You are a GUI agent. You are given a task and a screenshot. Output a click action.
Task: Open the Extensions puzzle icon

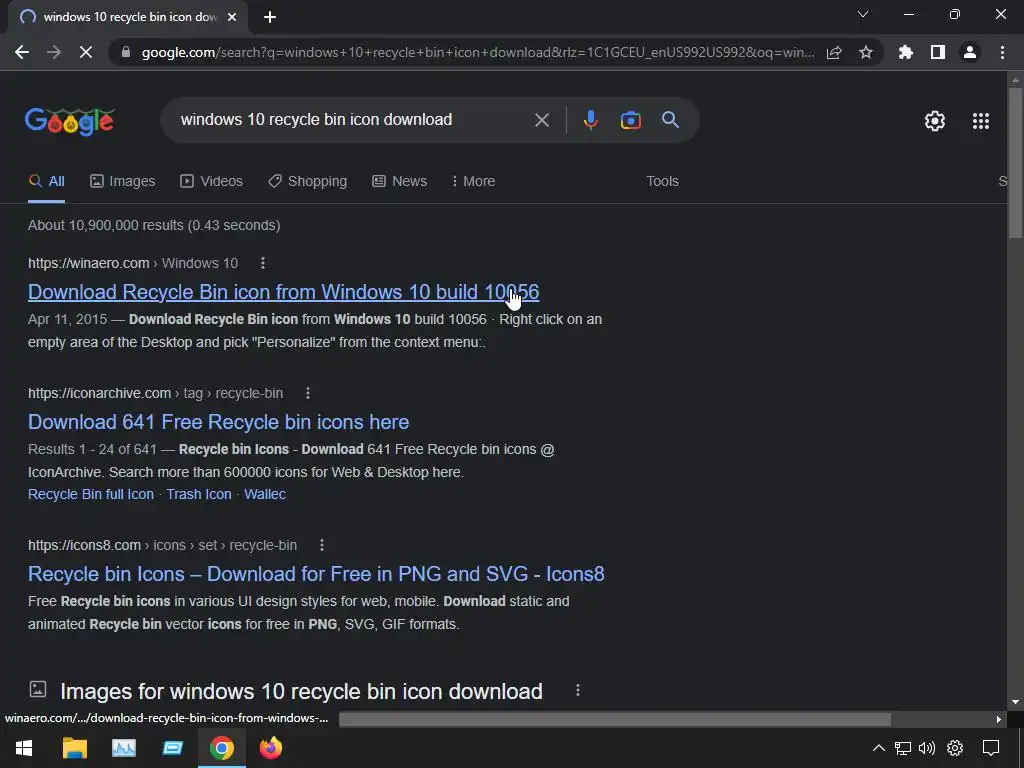pyautogui.click(x=905, y=52)
